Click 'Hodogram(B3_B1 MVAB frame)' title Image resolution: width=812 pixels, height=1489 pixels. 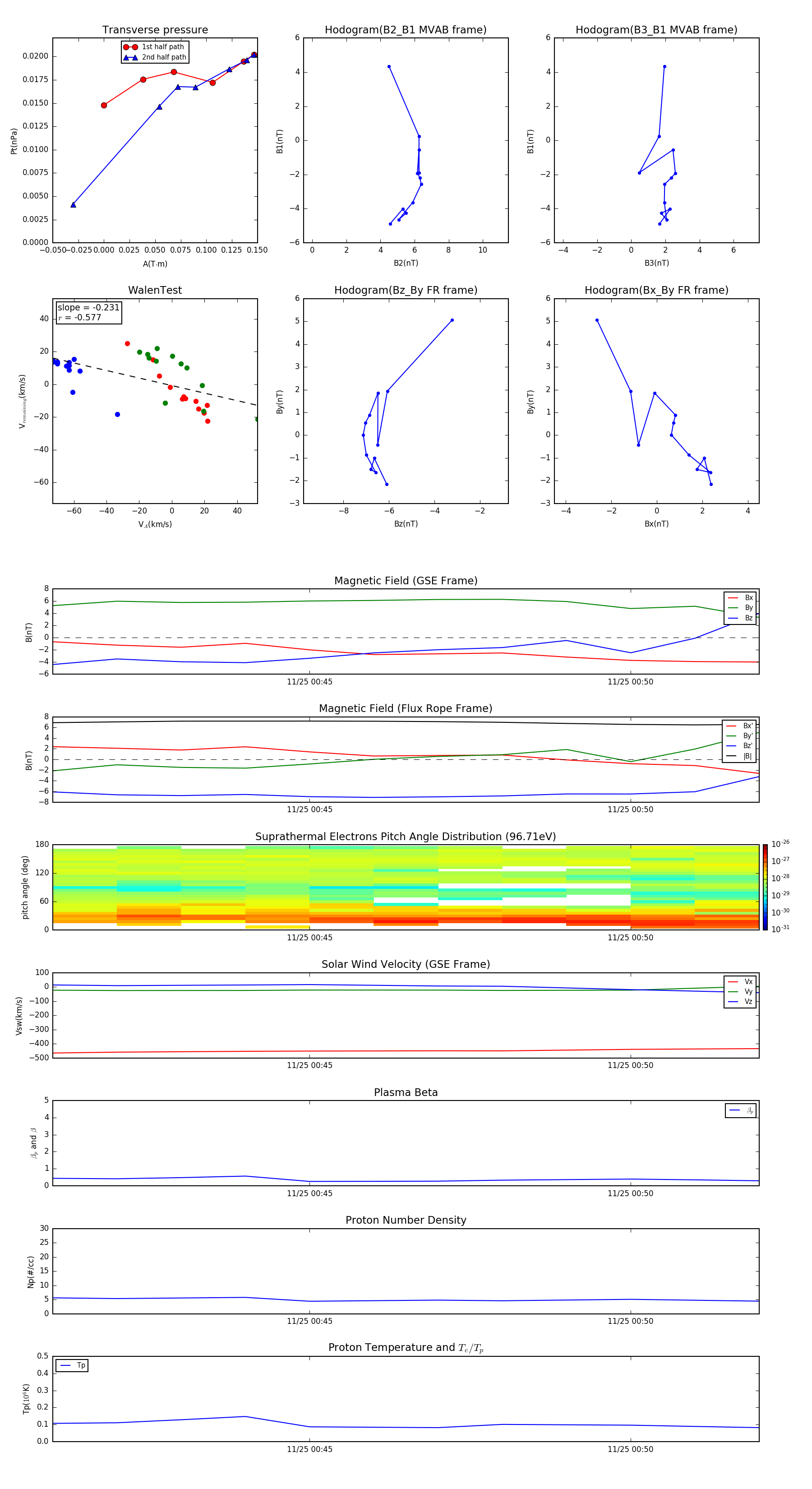pyautogui.click(x=656, y=30)
